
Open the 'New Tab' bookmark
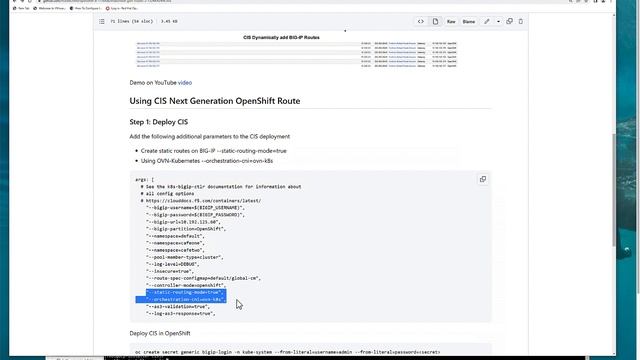(x=21, y=8)
